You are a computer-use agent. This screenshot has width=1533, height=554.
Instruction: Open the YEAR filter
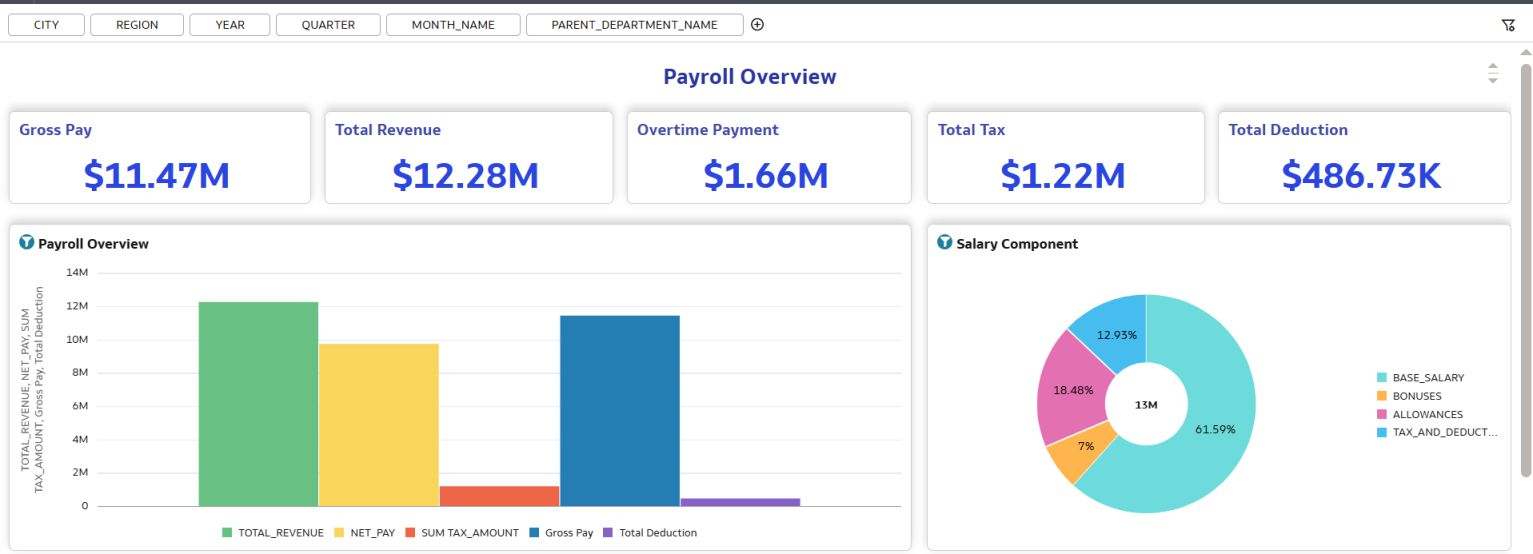tap(230, 25)
